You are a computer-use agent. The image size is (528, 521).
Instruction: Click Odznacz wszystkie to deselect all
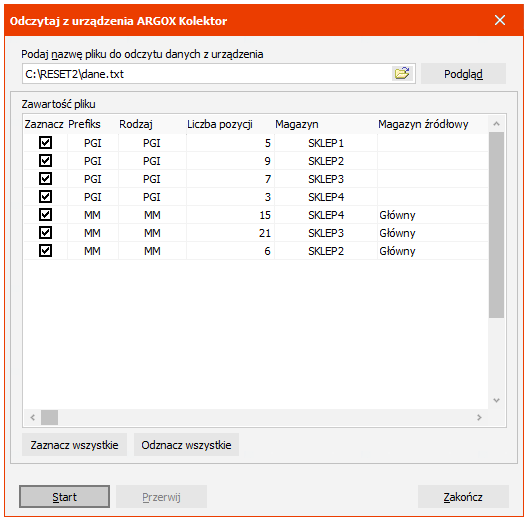point(186,445)
